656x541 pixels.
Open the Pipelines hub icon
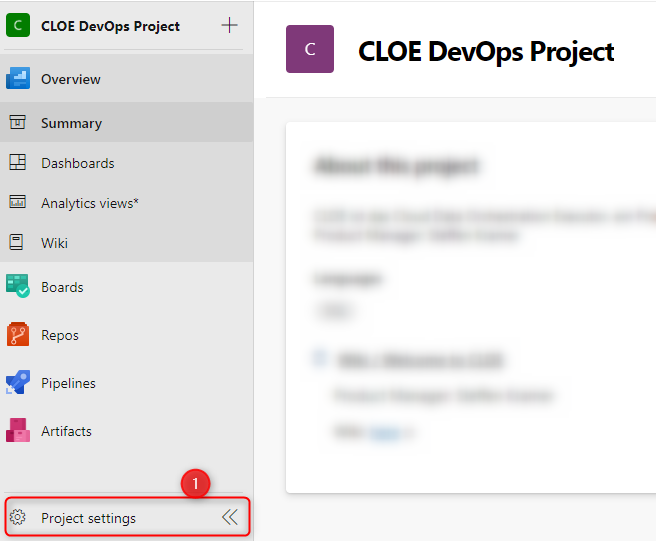click(18, 383)
